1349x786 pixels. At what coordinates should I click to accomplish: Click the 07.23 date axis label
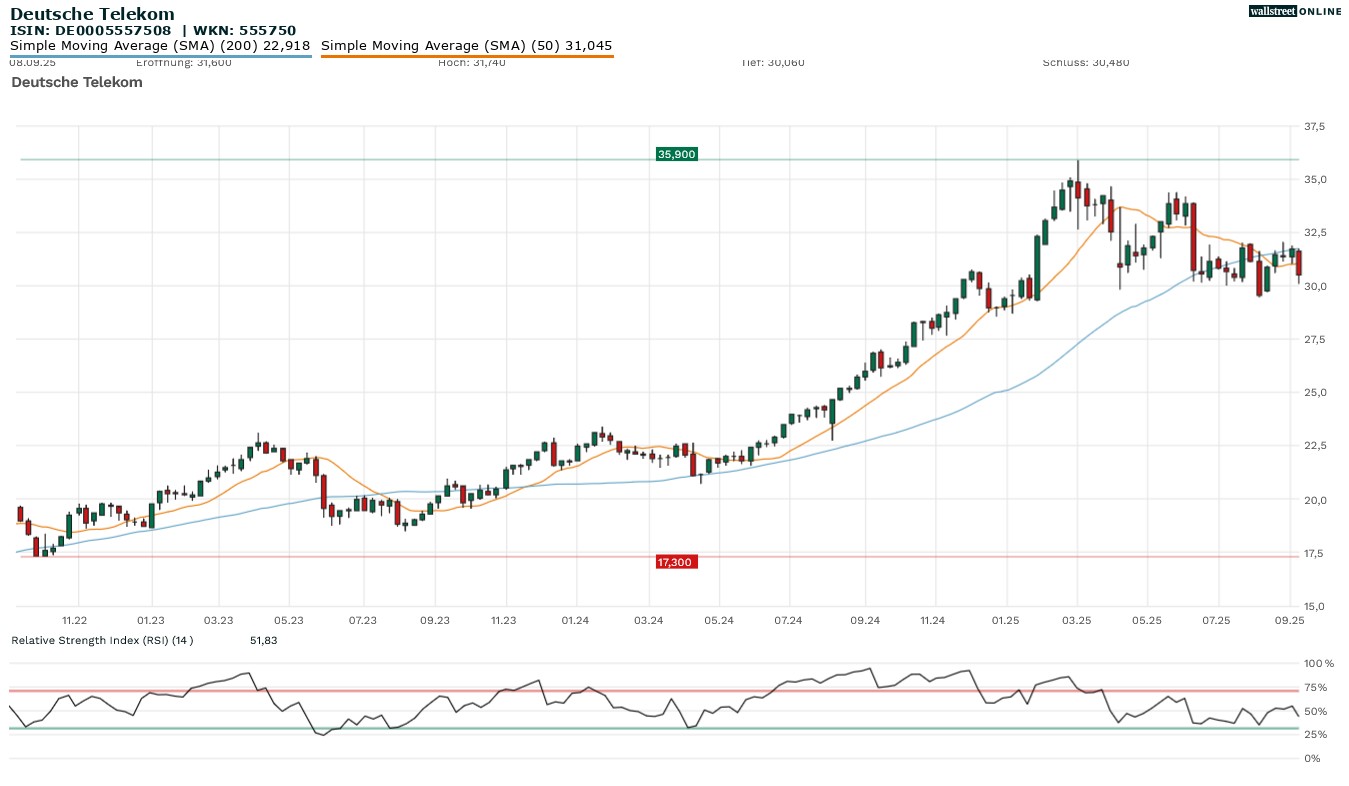(x=363, y=621)
